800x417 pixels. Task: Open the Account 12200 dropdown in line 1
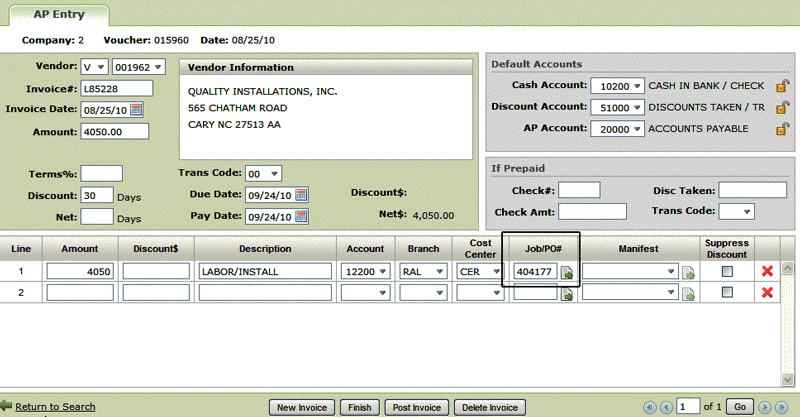point(383,271)
